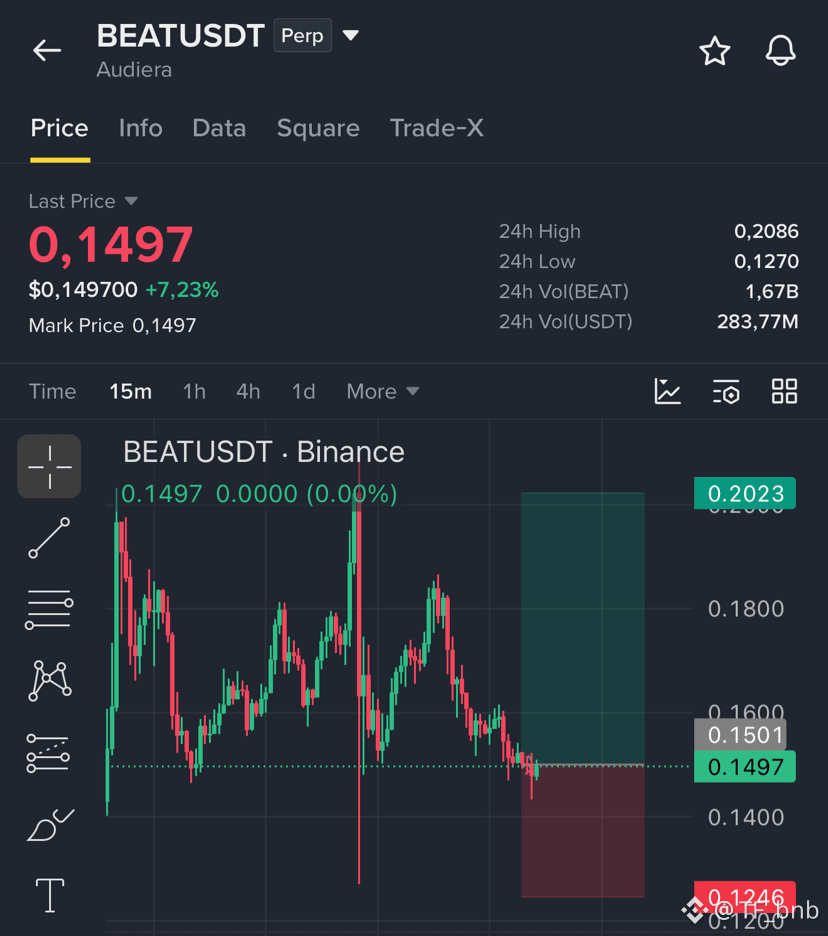The width and height of the screenshot is (828, 936).
Task: Open price alert bell icon
Action: pos(780,51)
